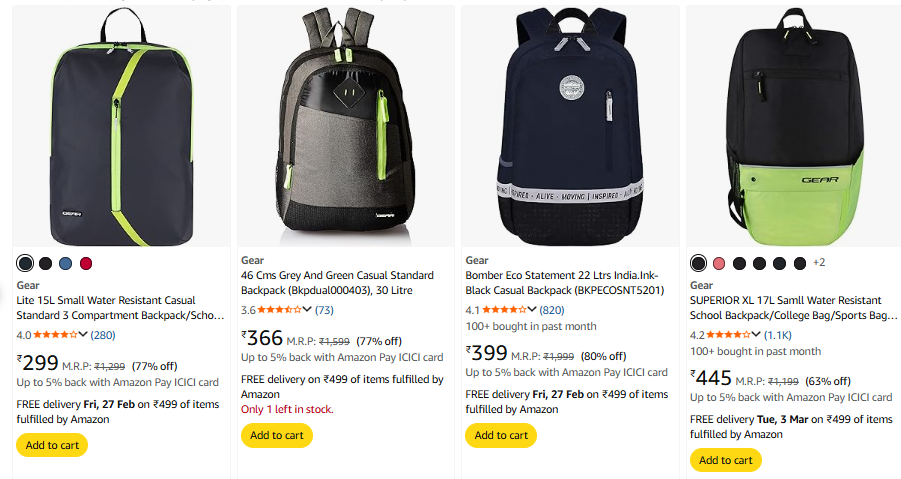Add SUPERIOR XL 17L backpack to cart
This screenshot has width=901, height=479.
point(725,460)
